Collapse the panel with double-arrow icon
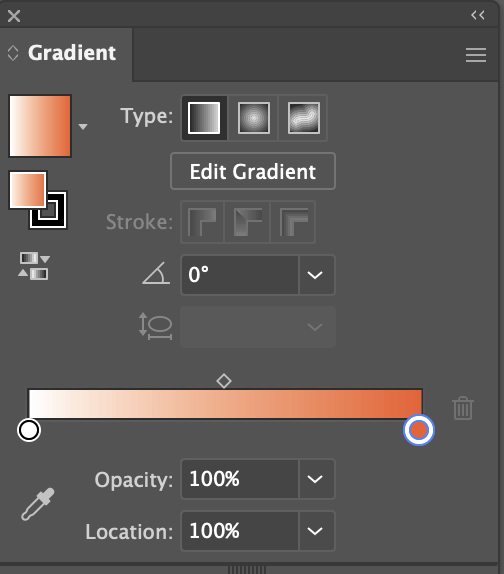Viewport: 504px width, 574px height. point(478,15)
